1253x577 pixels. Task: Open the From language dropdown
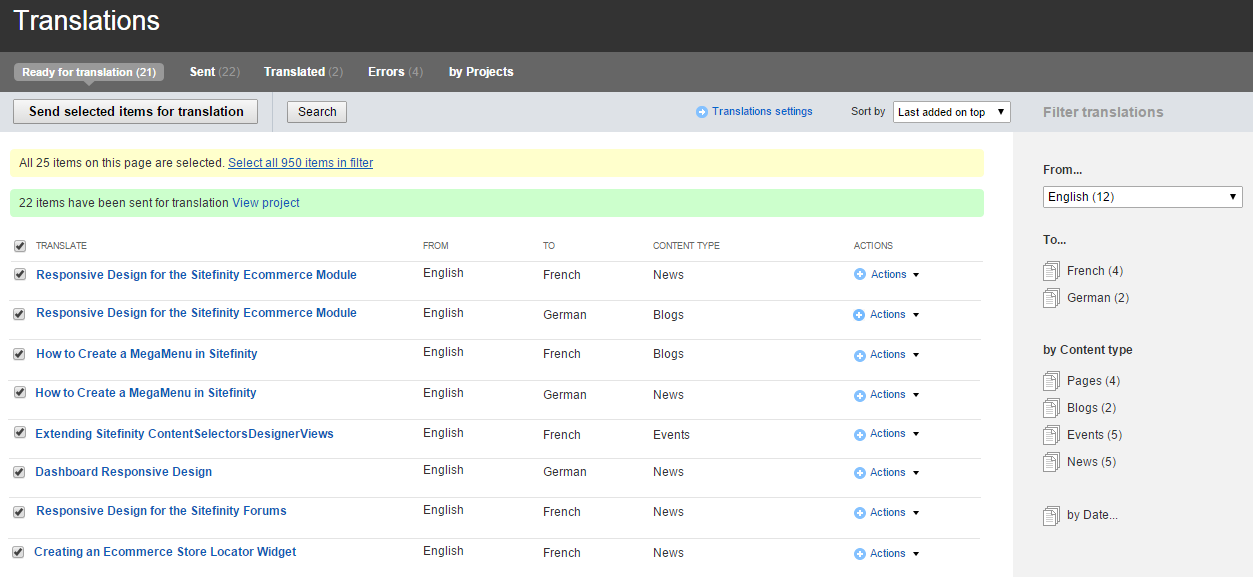[1142, 197]
